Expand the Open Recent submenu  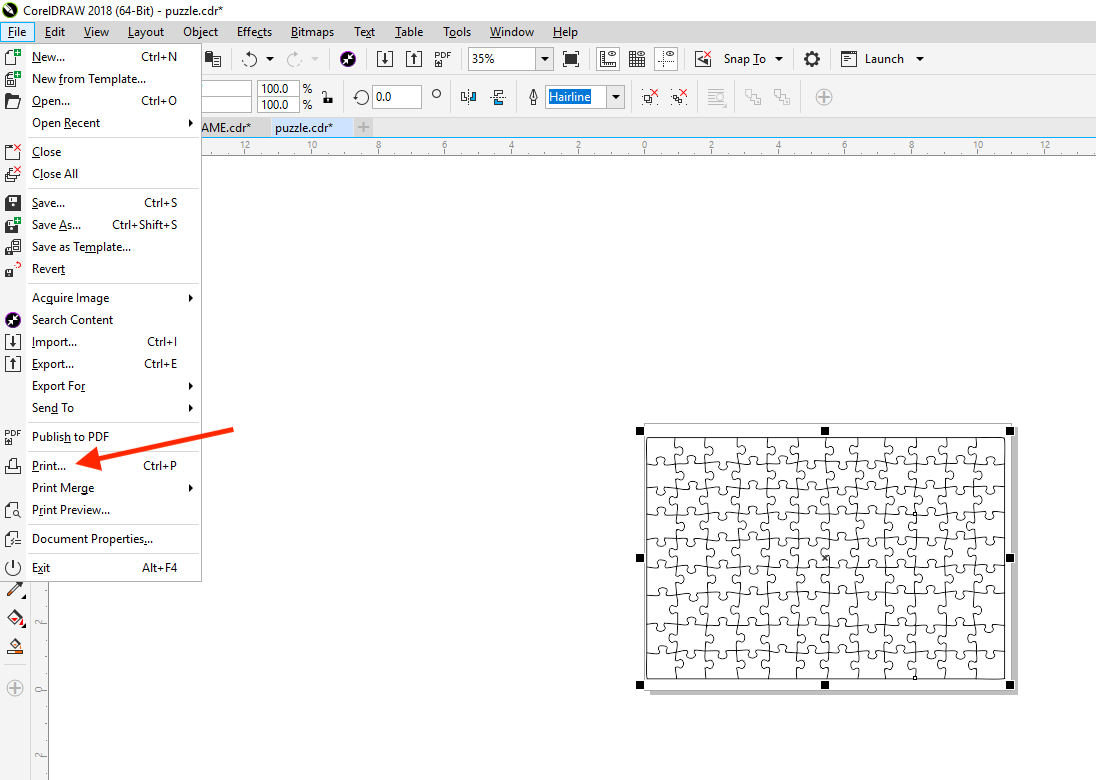pos(191,123)
